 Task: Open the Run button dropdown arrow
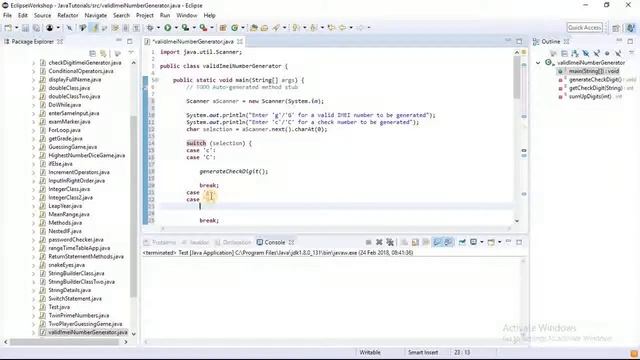(x=176, y=28)
